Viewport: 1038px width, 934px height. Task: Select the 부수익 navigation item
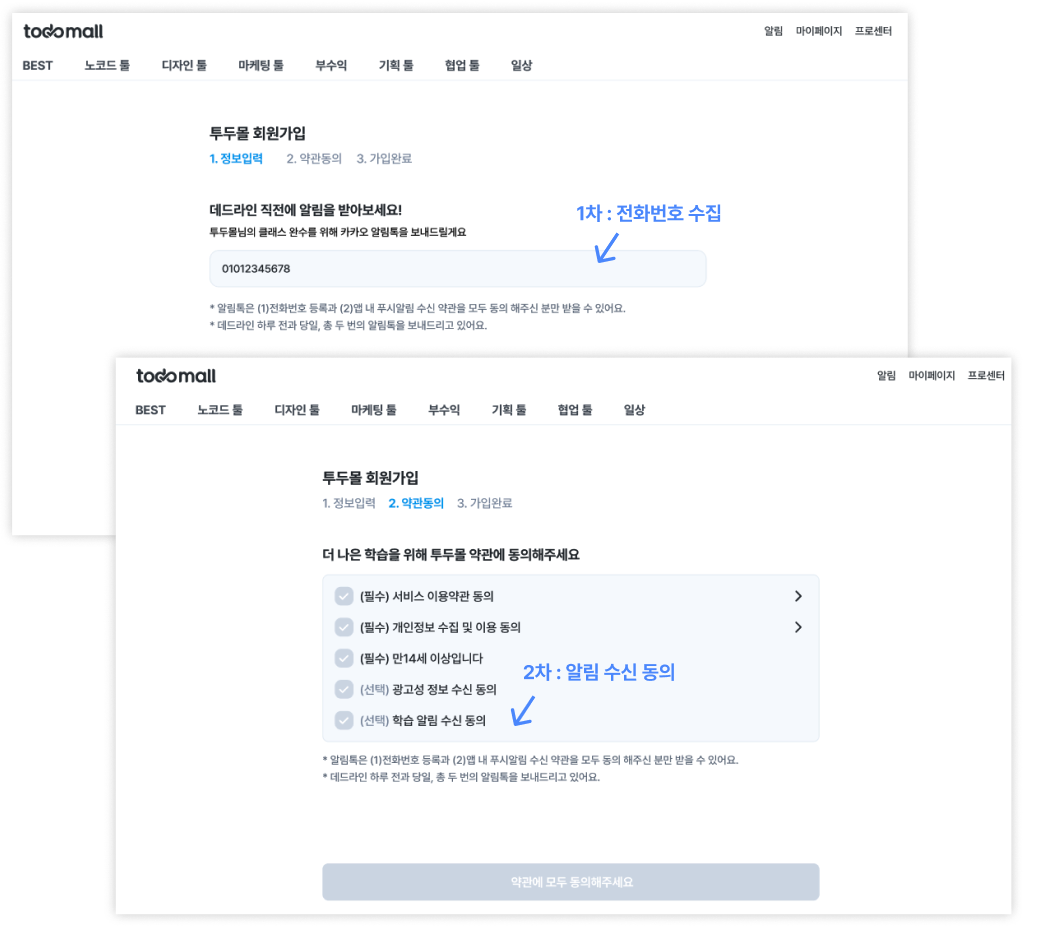[x=444, y=410]
